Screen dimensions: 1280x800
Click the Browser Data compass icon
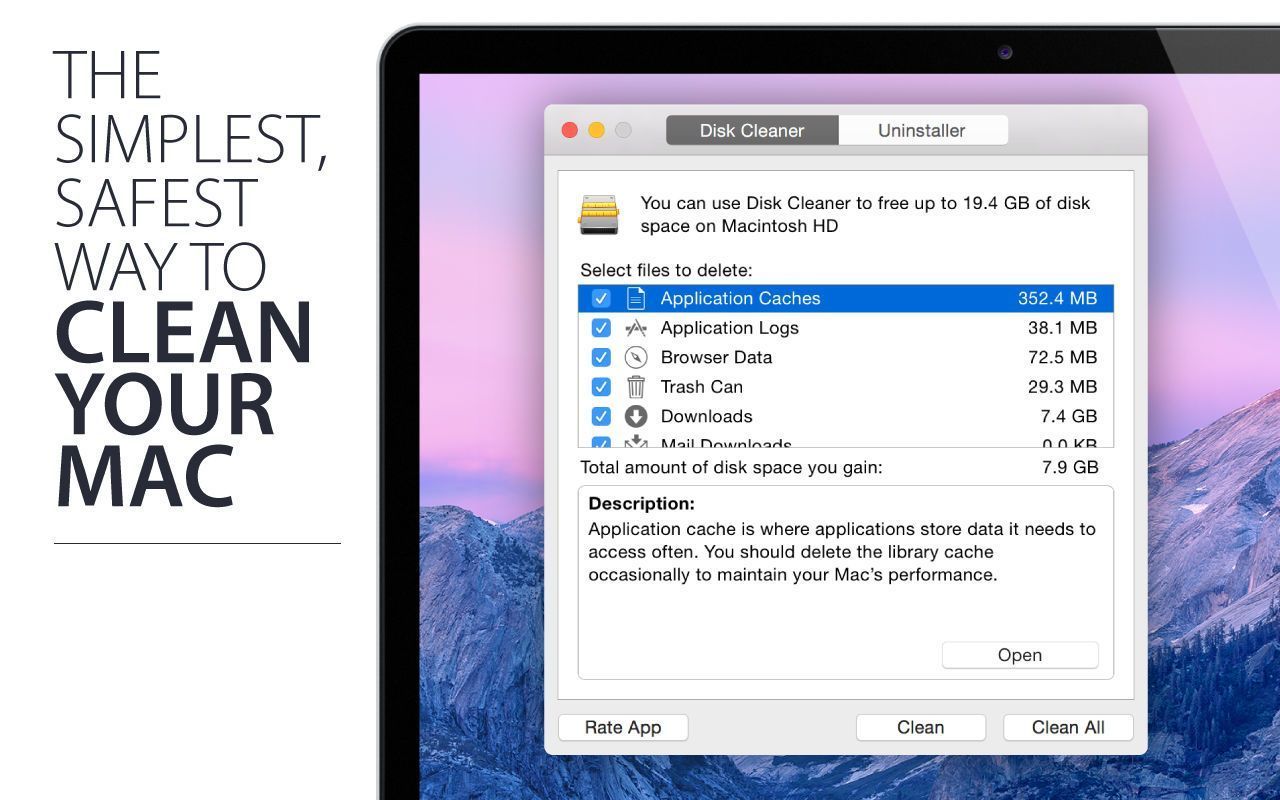636,357
